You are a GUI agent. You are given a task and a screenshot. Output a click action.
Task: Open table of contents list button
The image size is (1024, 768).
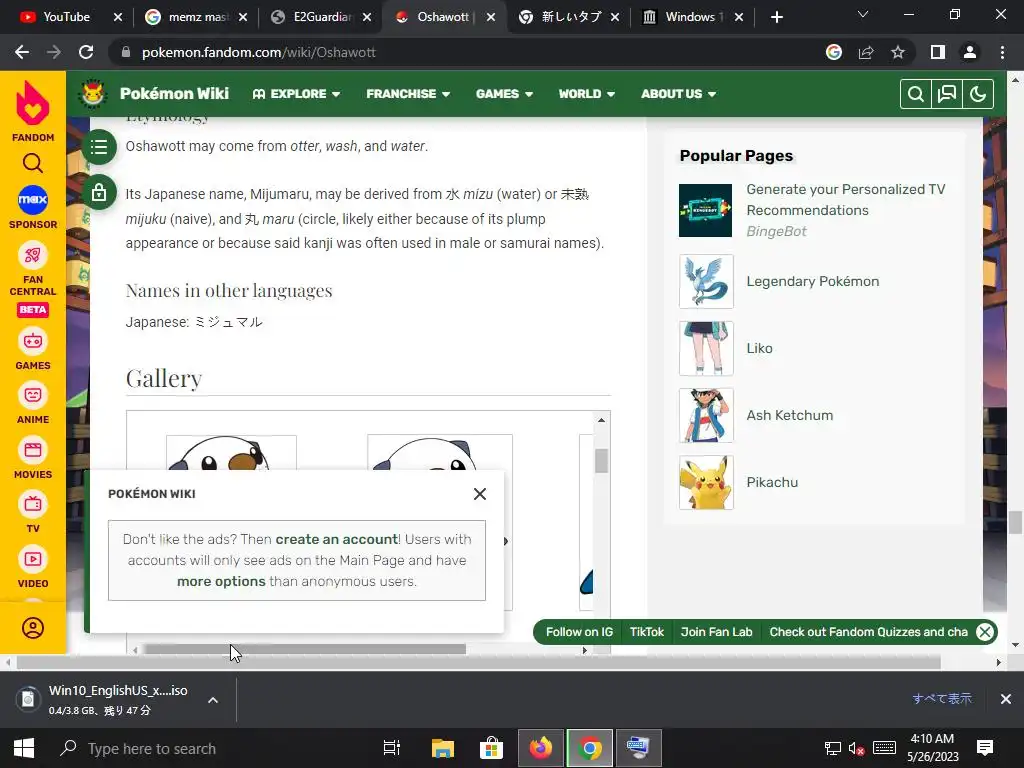[x=99, y=146]
